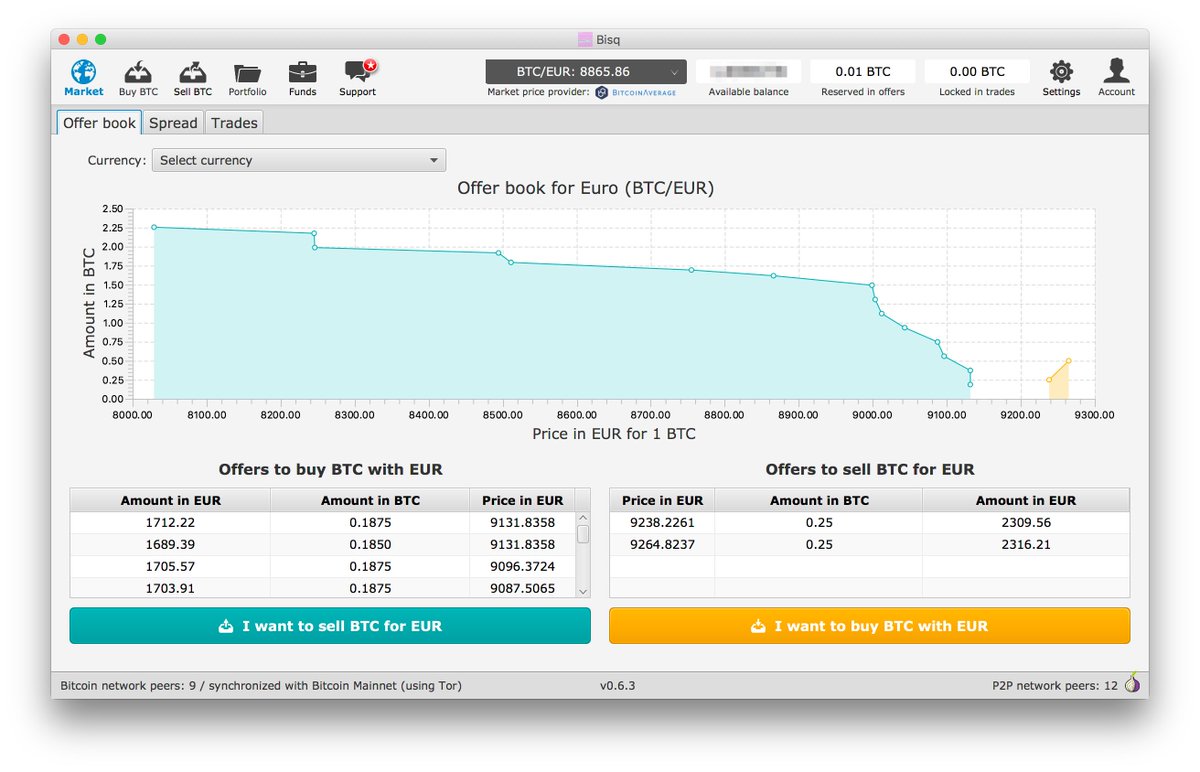Click the Market price provider label
This screenshot has width=1200, height=772.
coord(538,92)
